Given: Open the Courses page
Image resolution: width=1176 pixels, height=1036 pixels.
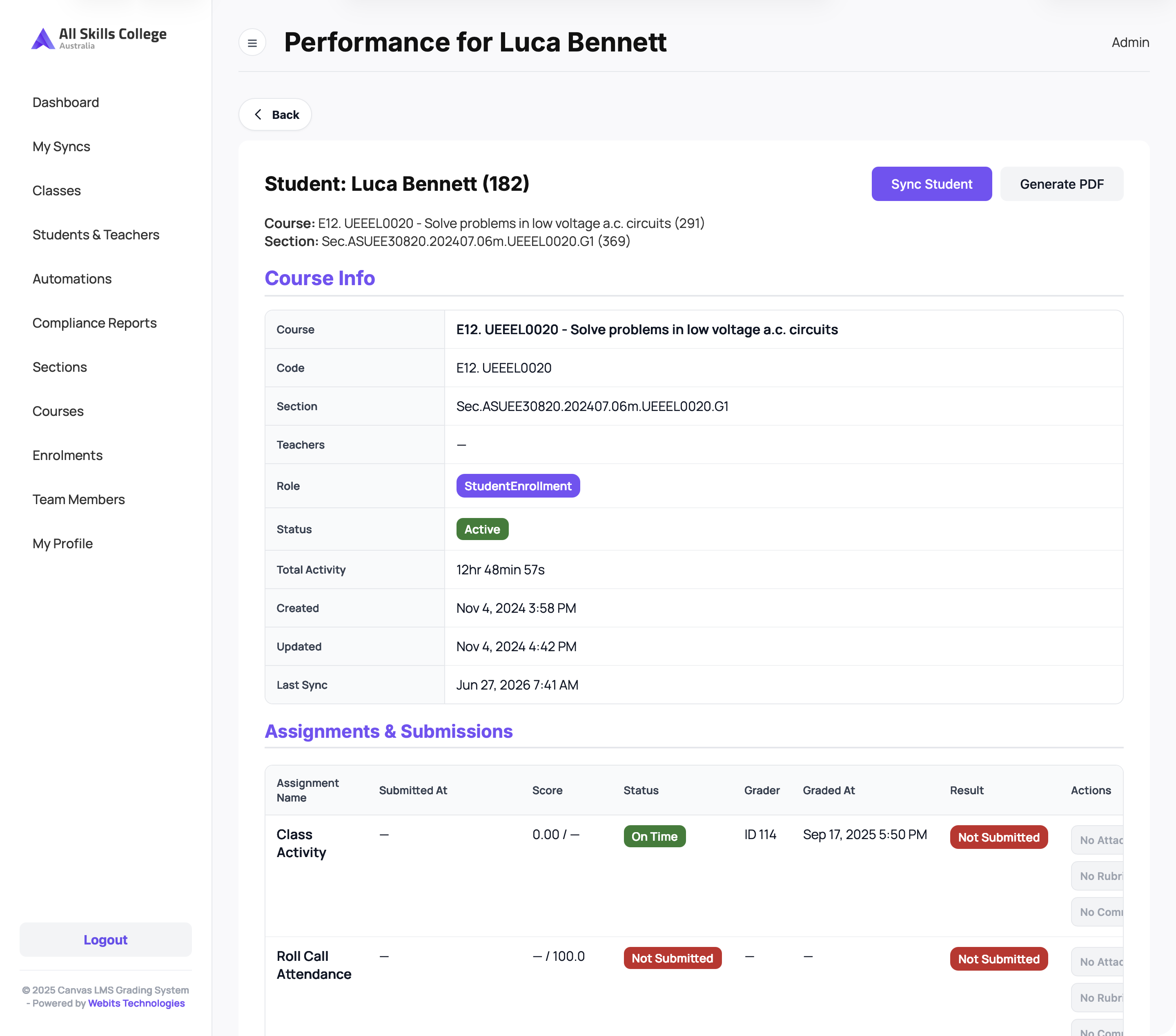Looking at the screenshot, I should tap(58, 411).
